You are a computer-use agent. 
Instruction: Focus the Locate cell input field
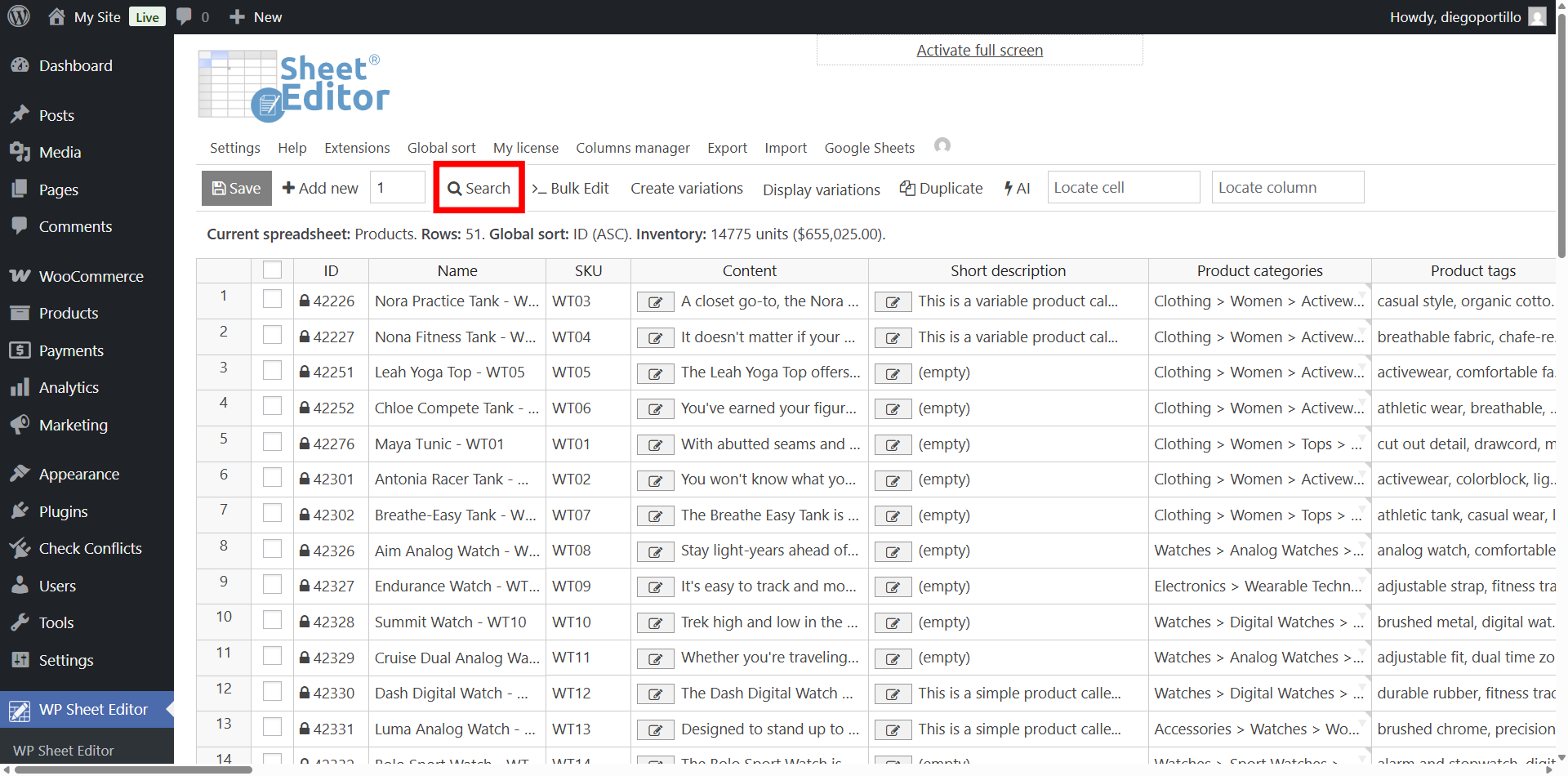click(x=1123, y=188)
